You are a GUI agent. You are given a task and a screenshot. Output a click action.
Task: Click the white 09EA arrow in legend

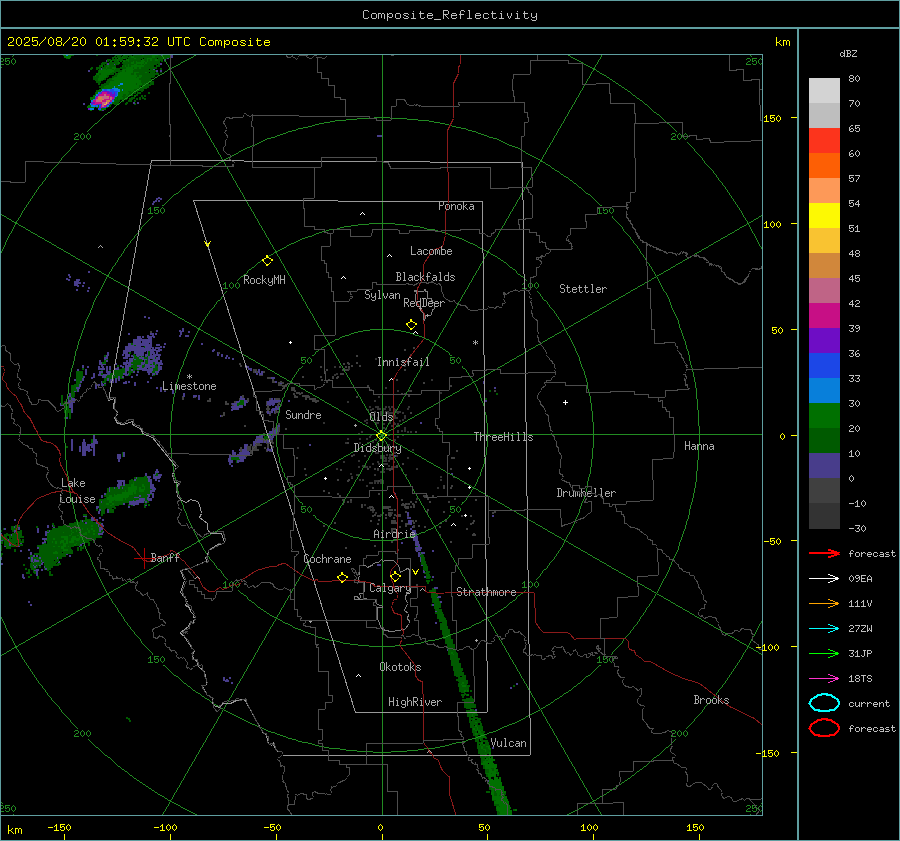[824, 578]
